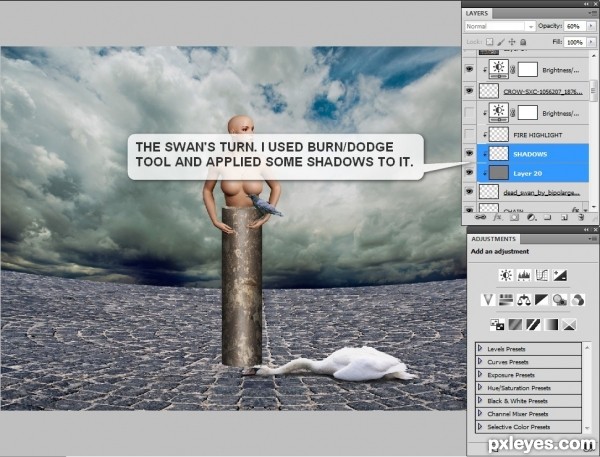Expand Exposure Presets
The width and height of the screenshot is (600, 457).
coord(480,374)
